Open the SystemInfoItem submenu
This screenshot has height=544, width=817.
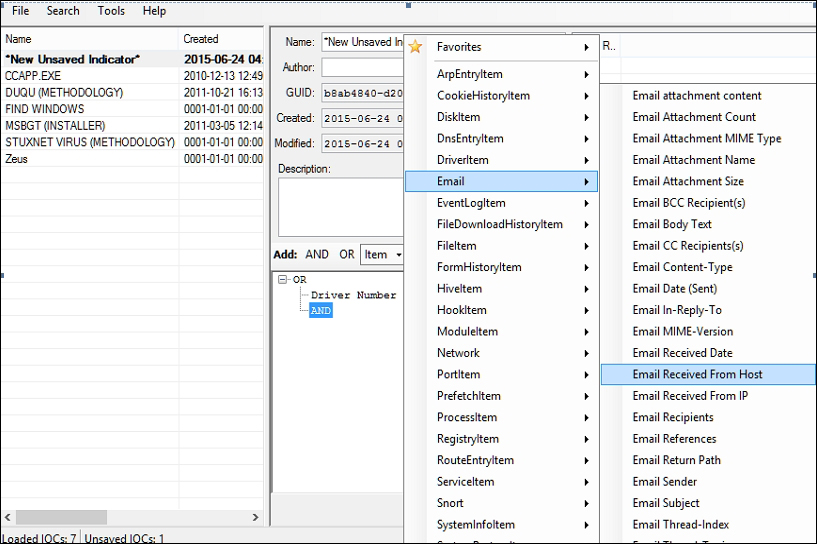pyautogui.click(x=501, y=525)
